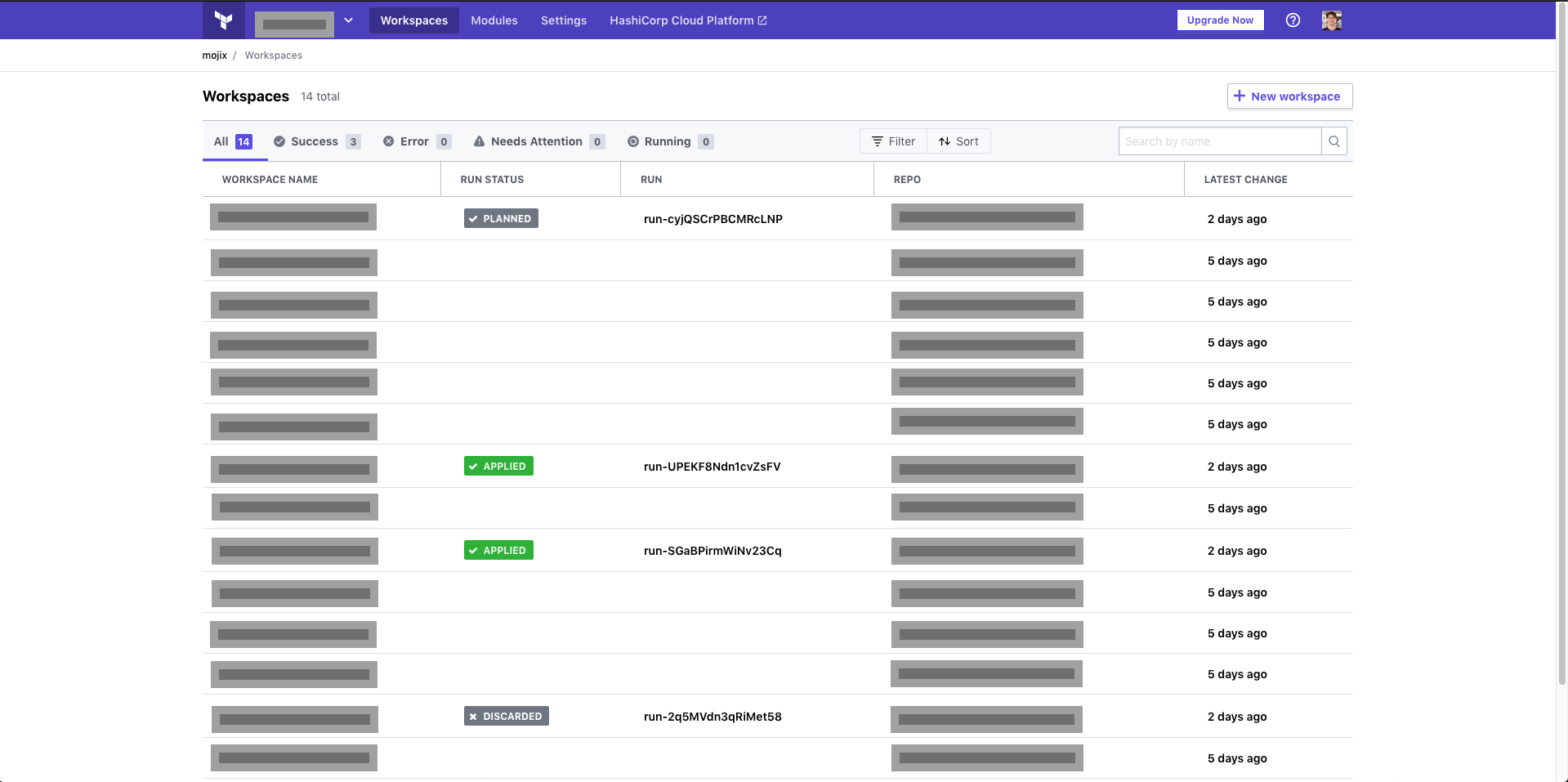The image size is (1568, 782).
Task: Focus the Search by name field
Action: [1219, 141]
